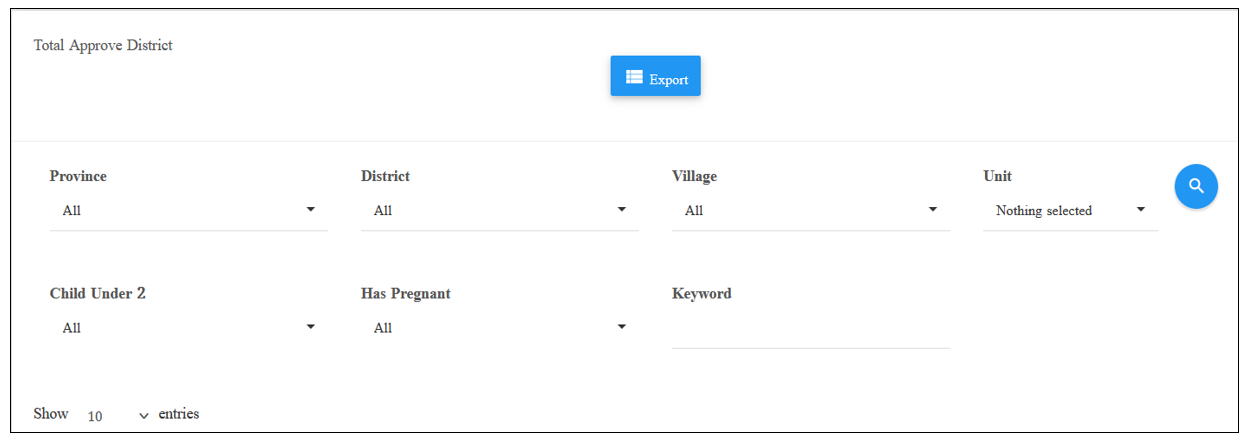
Task: Click the Keyword field label
Action: pos(702,294)
